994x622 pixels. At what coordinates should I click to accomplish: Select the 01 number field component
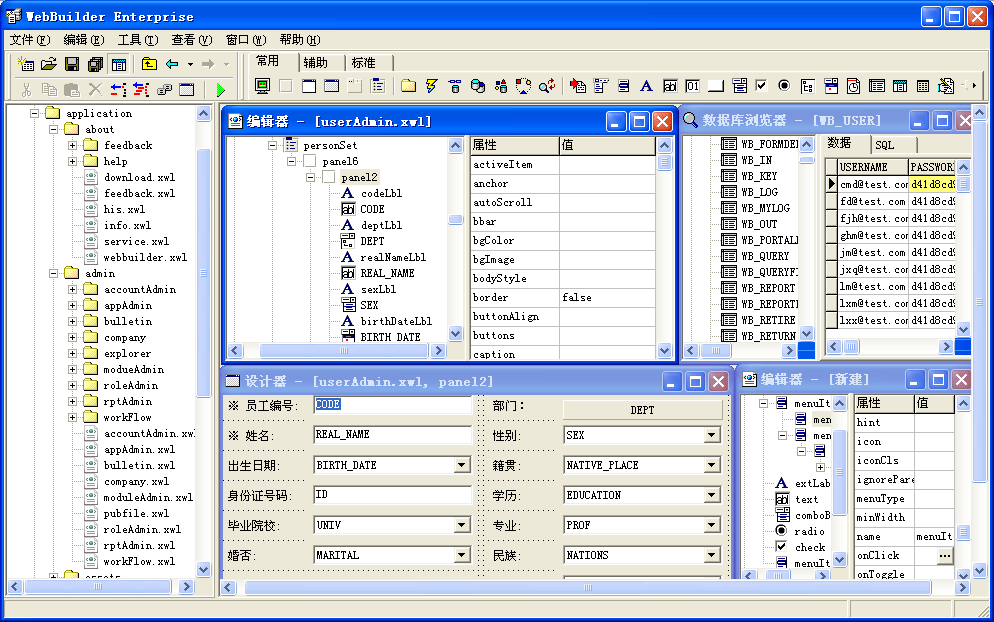692,86
